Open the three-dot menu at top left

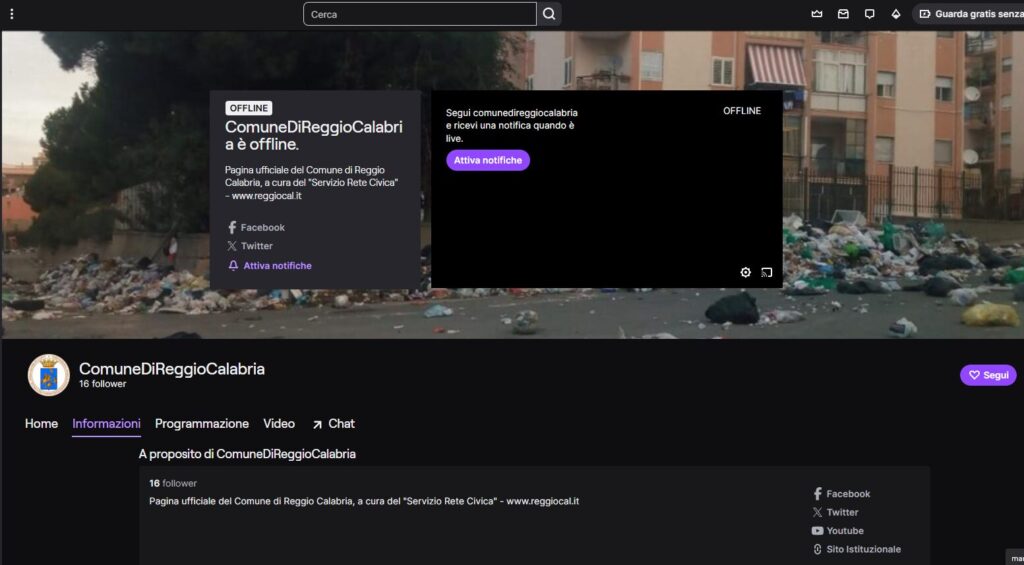click(x=11, y=14)
